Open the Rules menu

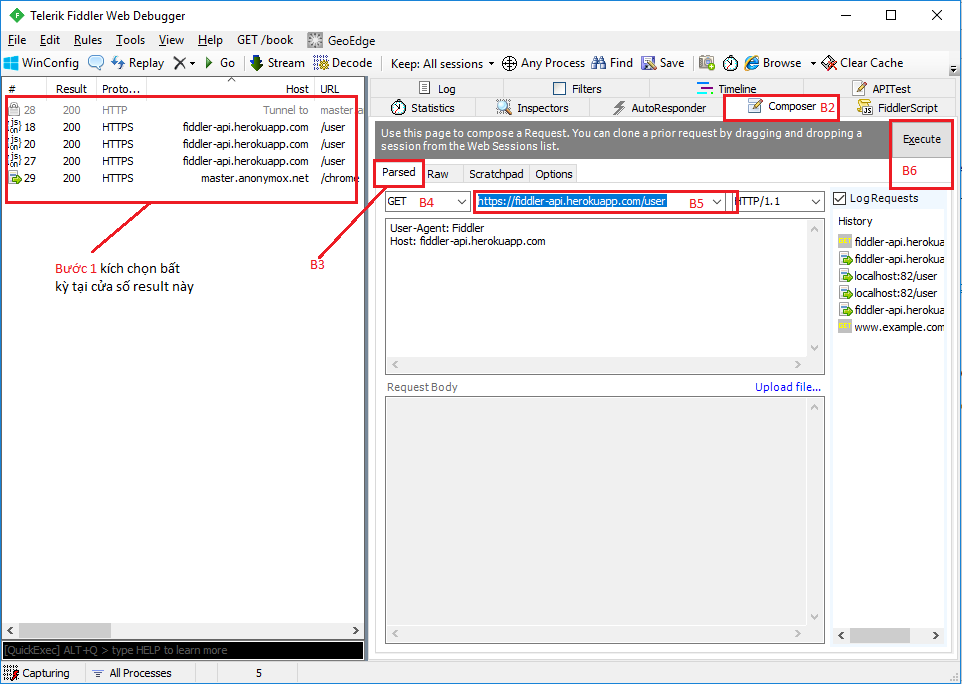coord(88,40)
